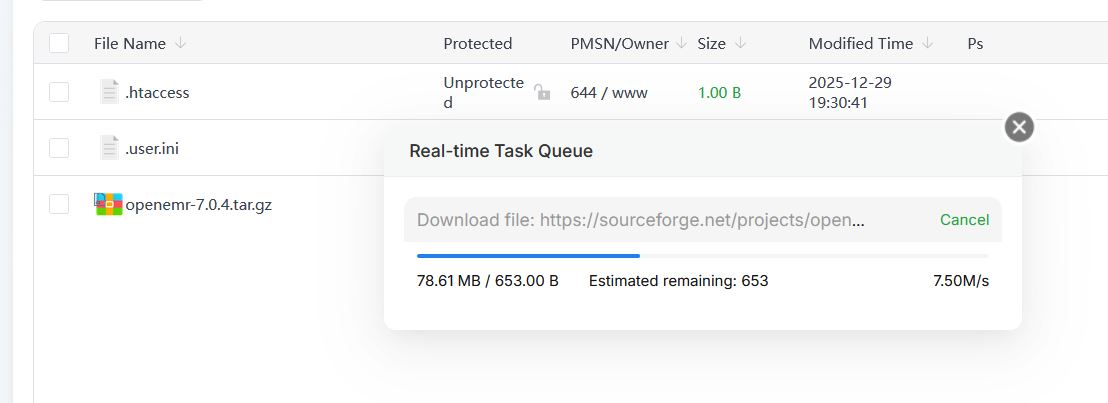1108x403 pixels.
Task: Sort by File Name arrow
Action: [x=181, y=43]
